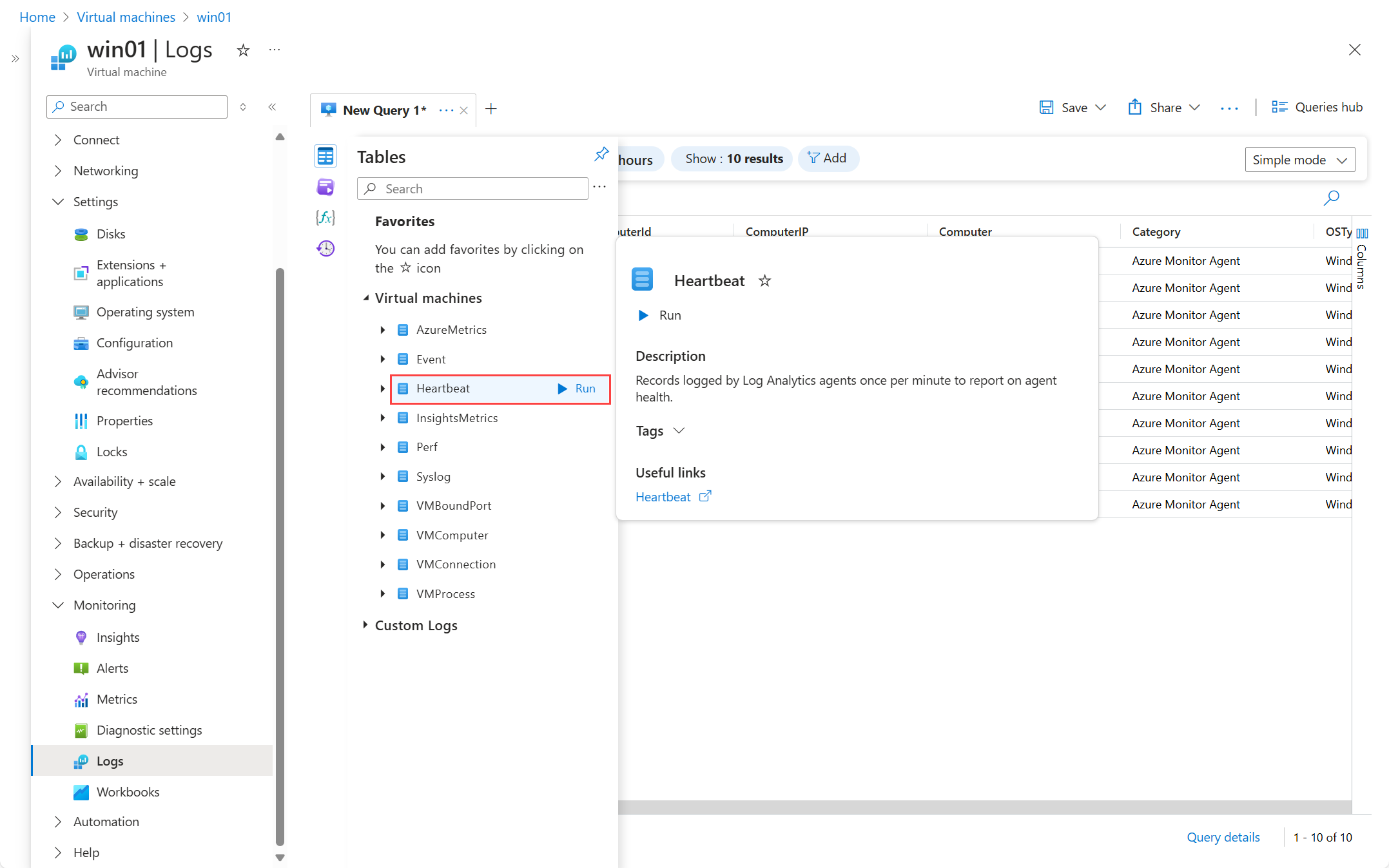Favorite the Heartbeat table star
This screenshot has width=1389, height=868.
point(764,281)
